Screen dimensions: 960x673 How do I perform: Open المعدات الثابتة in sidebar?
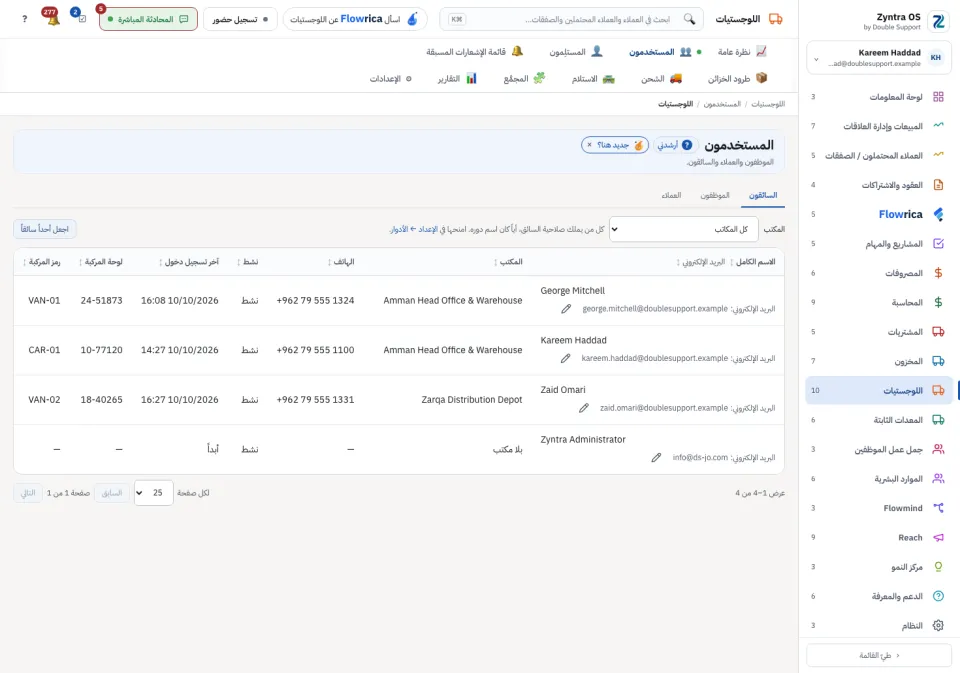coord(878,420)
